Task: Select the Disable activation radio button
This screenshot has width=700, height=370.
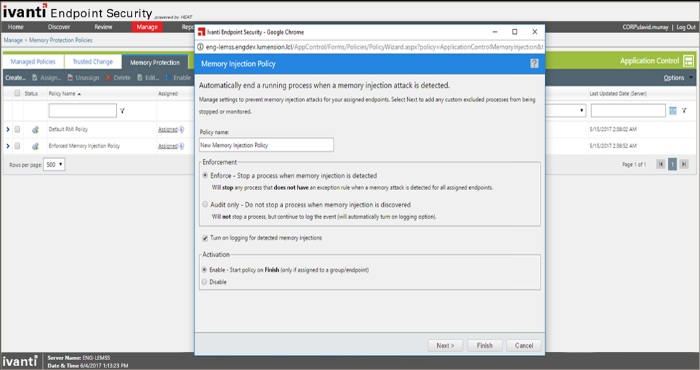Action: (x=204, y=282)
